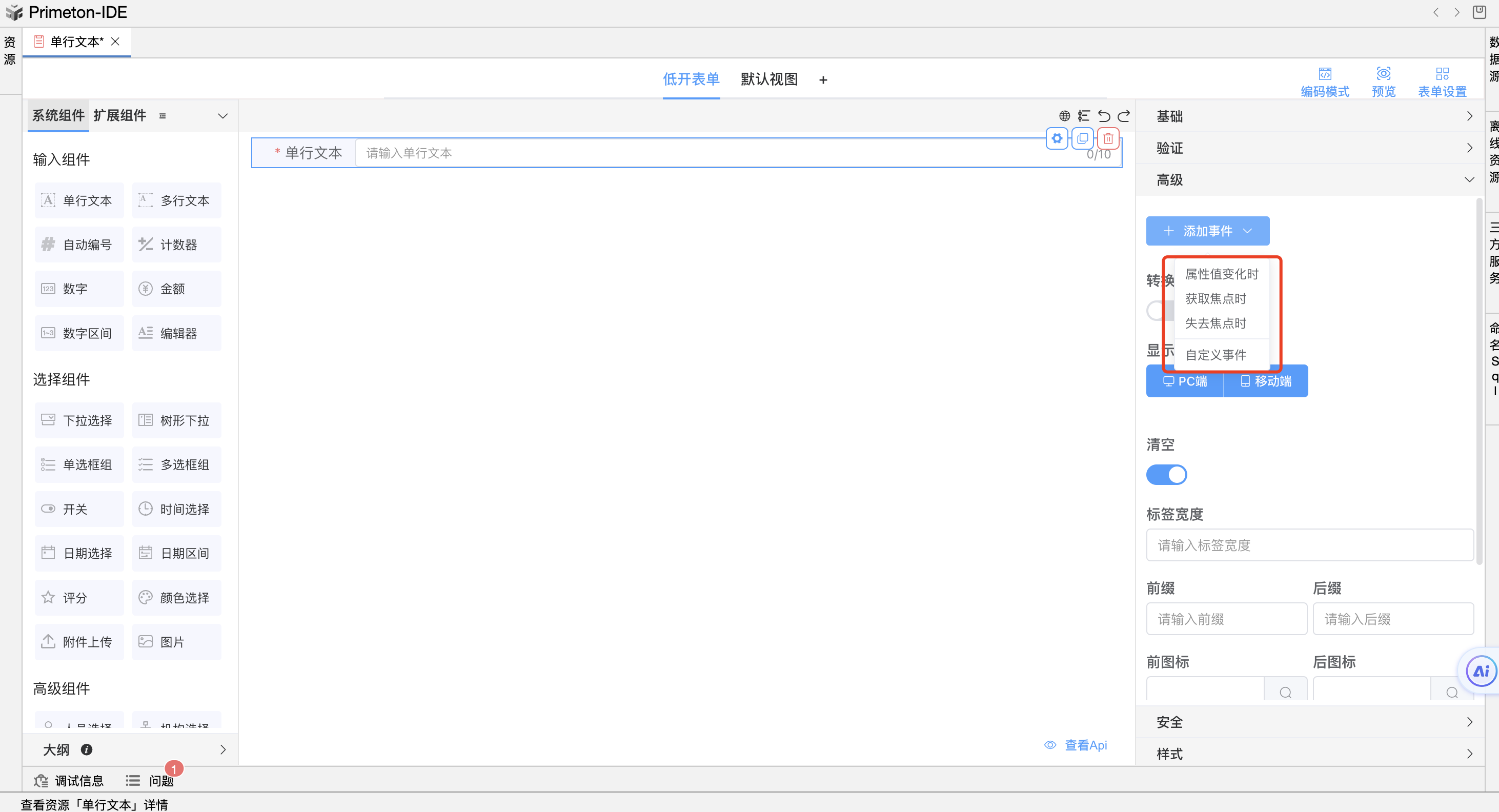Click the undo arrow icon
1499x812 pixels.
(1103, 116)
